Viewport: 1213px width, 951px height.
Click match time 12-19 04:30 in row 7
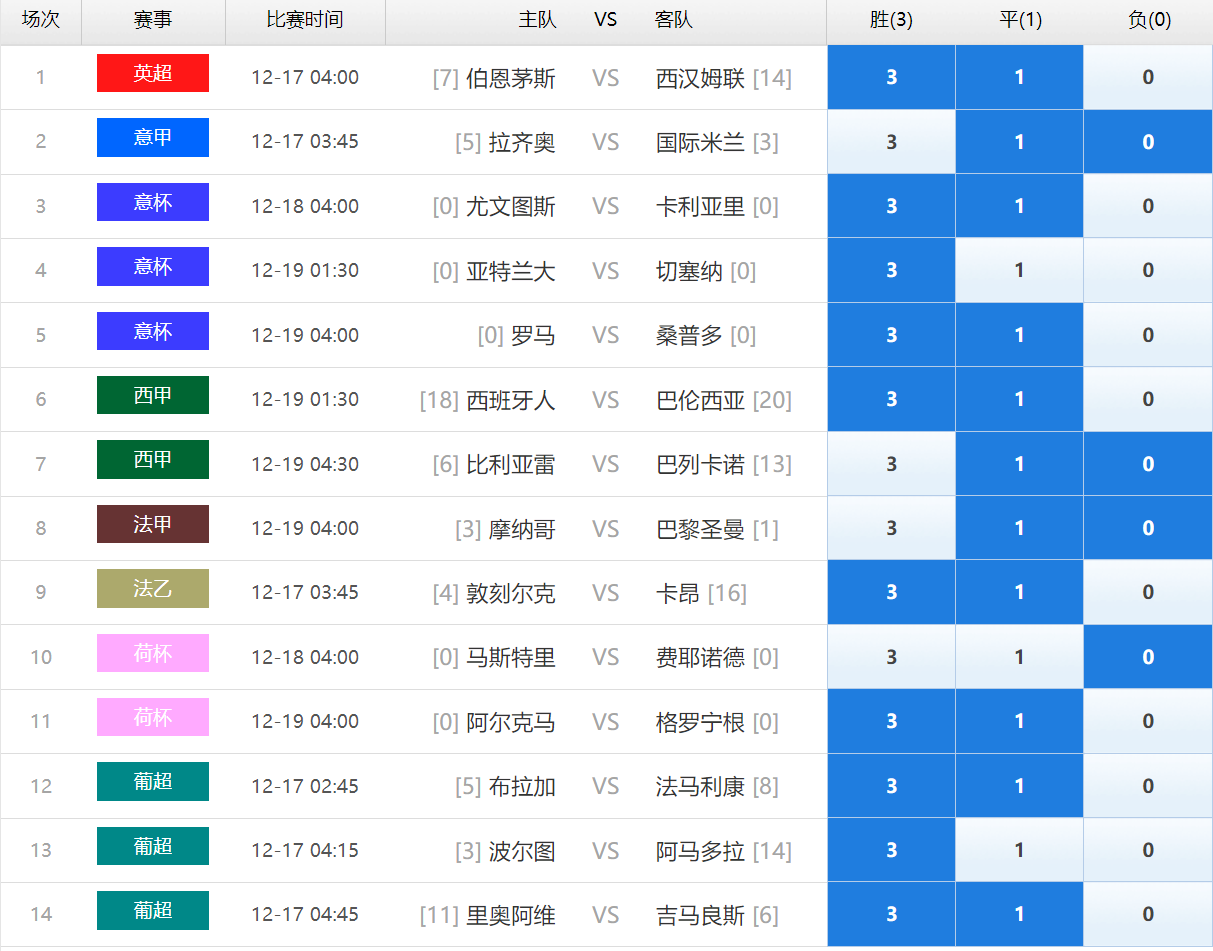tap(305, 464)
